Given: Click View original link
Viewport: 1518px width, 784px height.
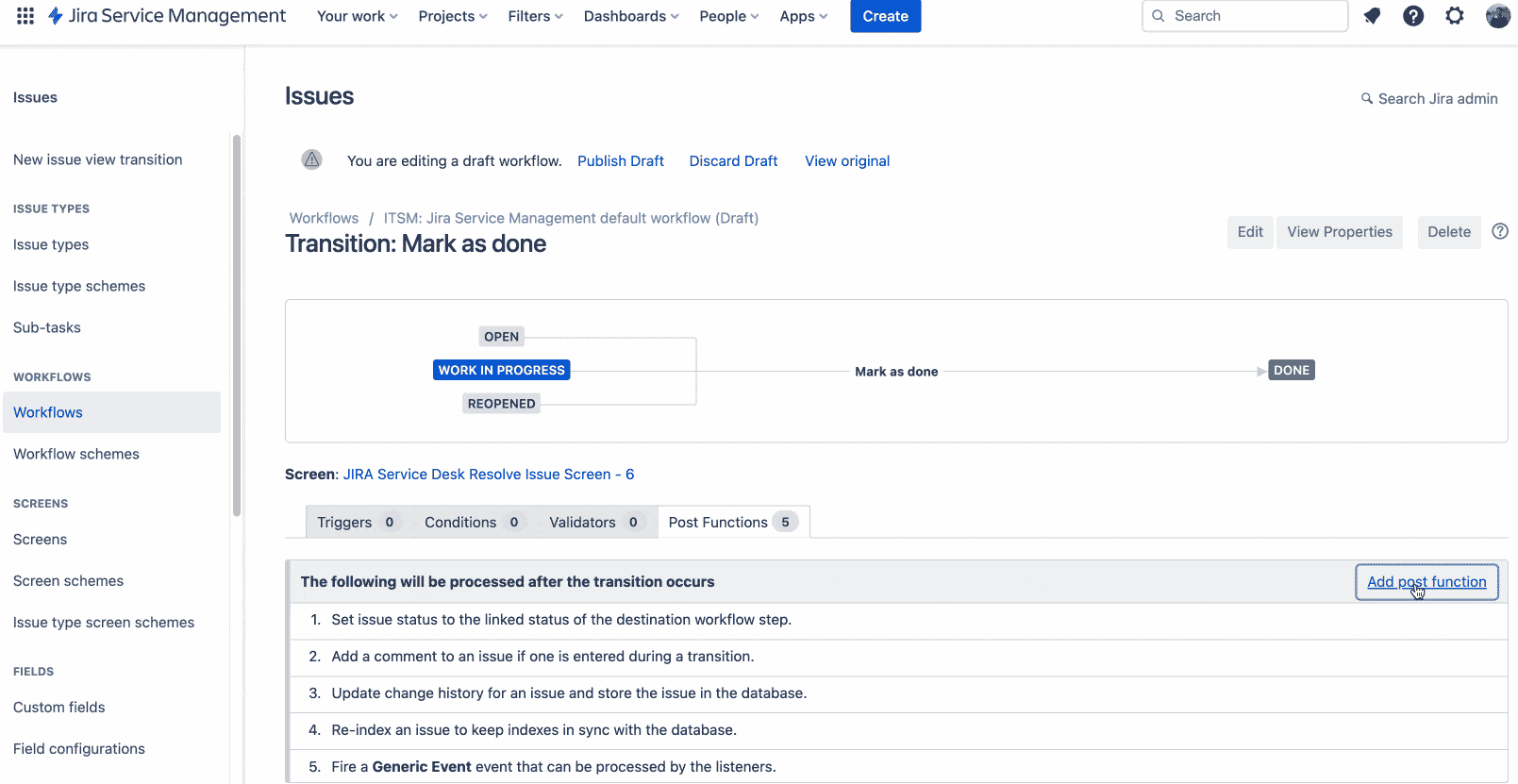Looking at the screenshot, I should coord(847,161).
